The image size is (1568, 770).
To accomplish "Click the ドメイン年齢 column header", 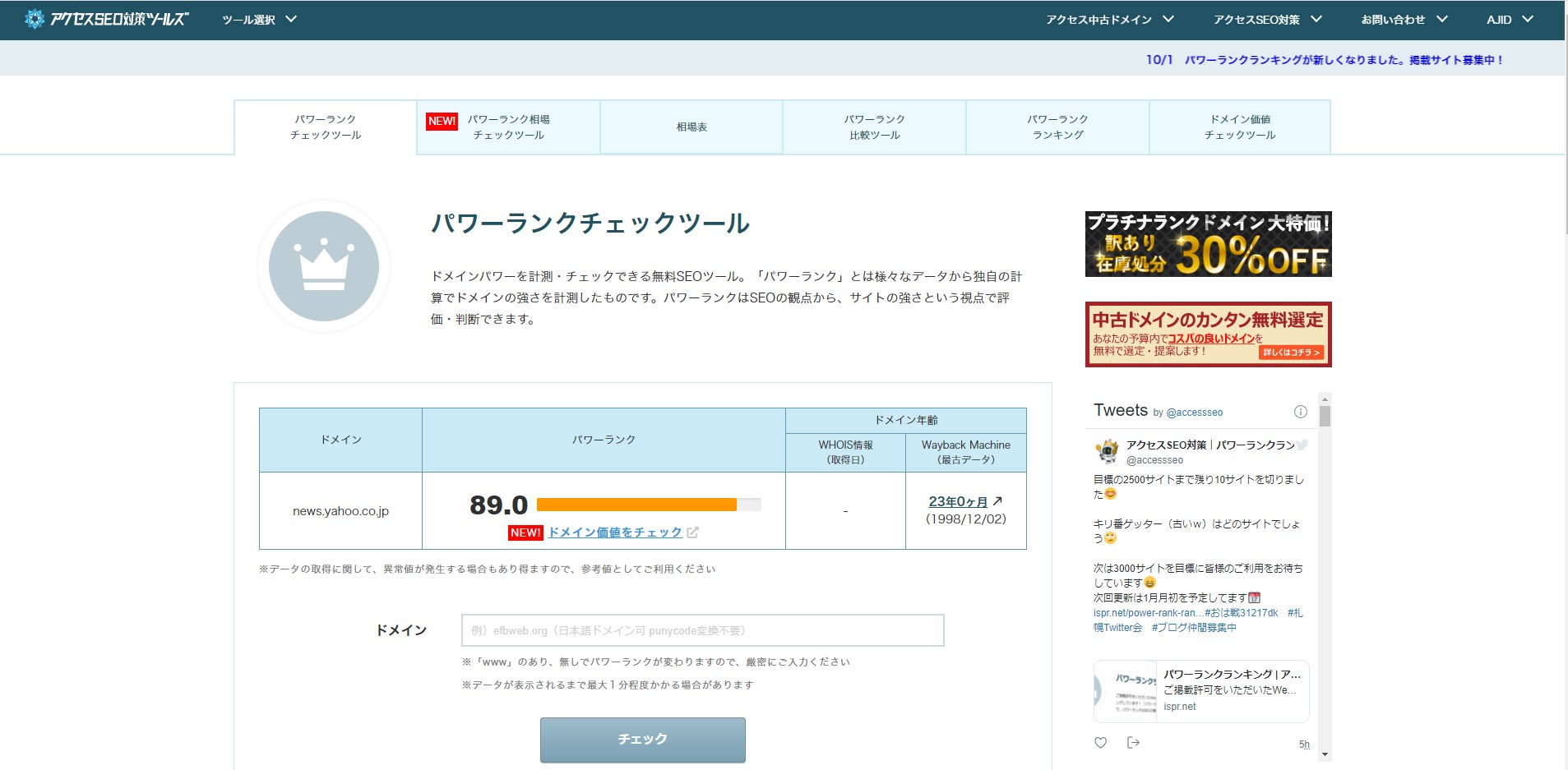I will click(906, 420).
